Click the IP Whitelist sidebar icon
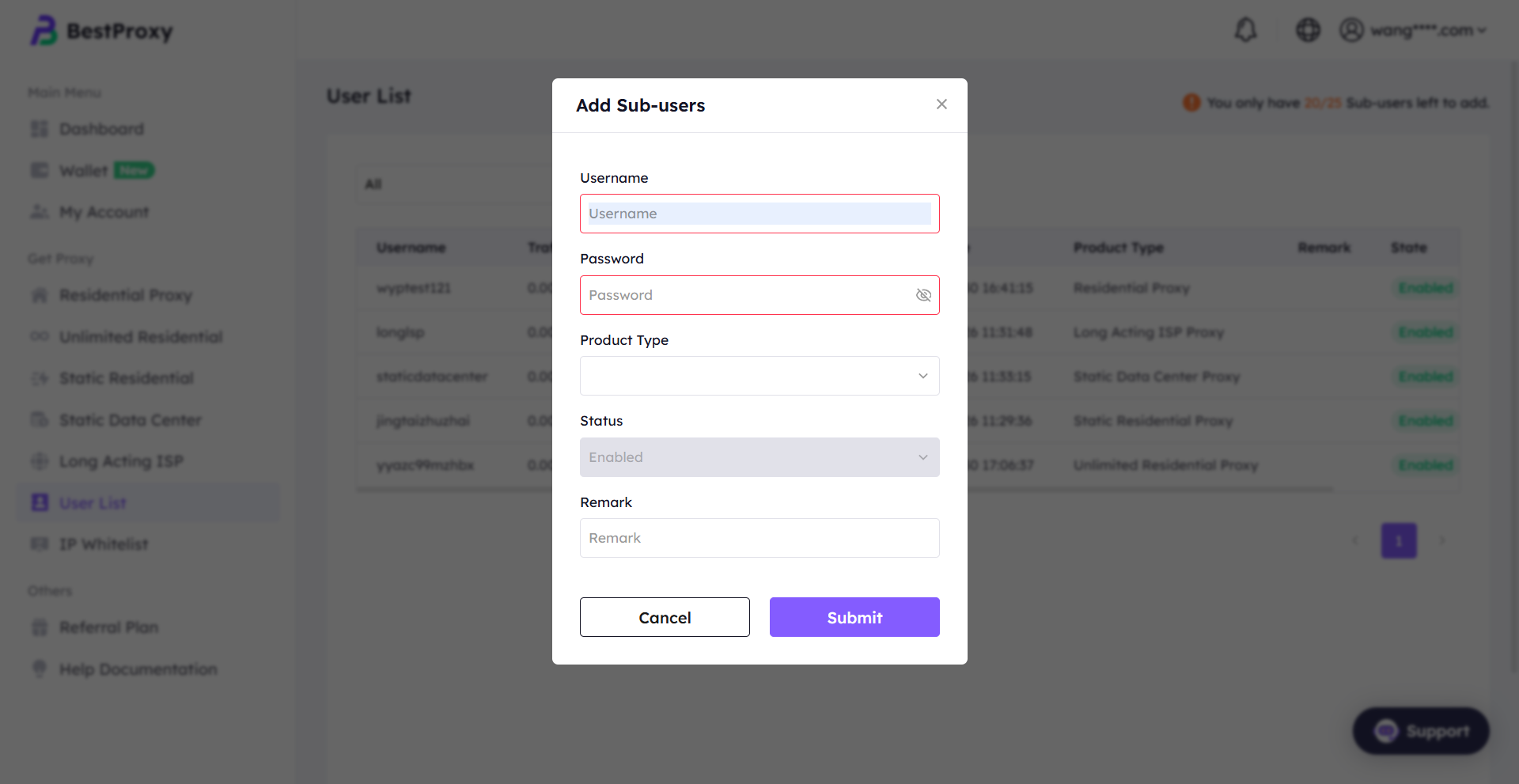The image size is (1519, 784). pyautogui.click(x=40, y=544)
